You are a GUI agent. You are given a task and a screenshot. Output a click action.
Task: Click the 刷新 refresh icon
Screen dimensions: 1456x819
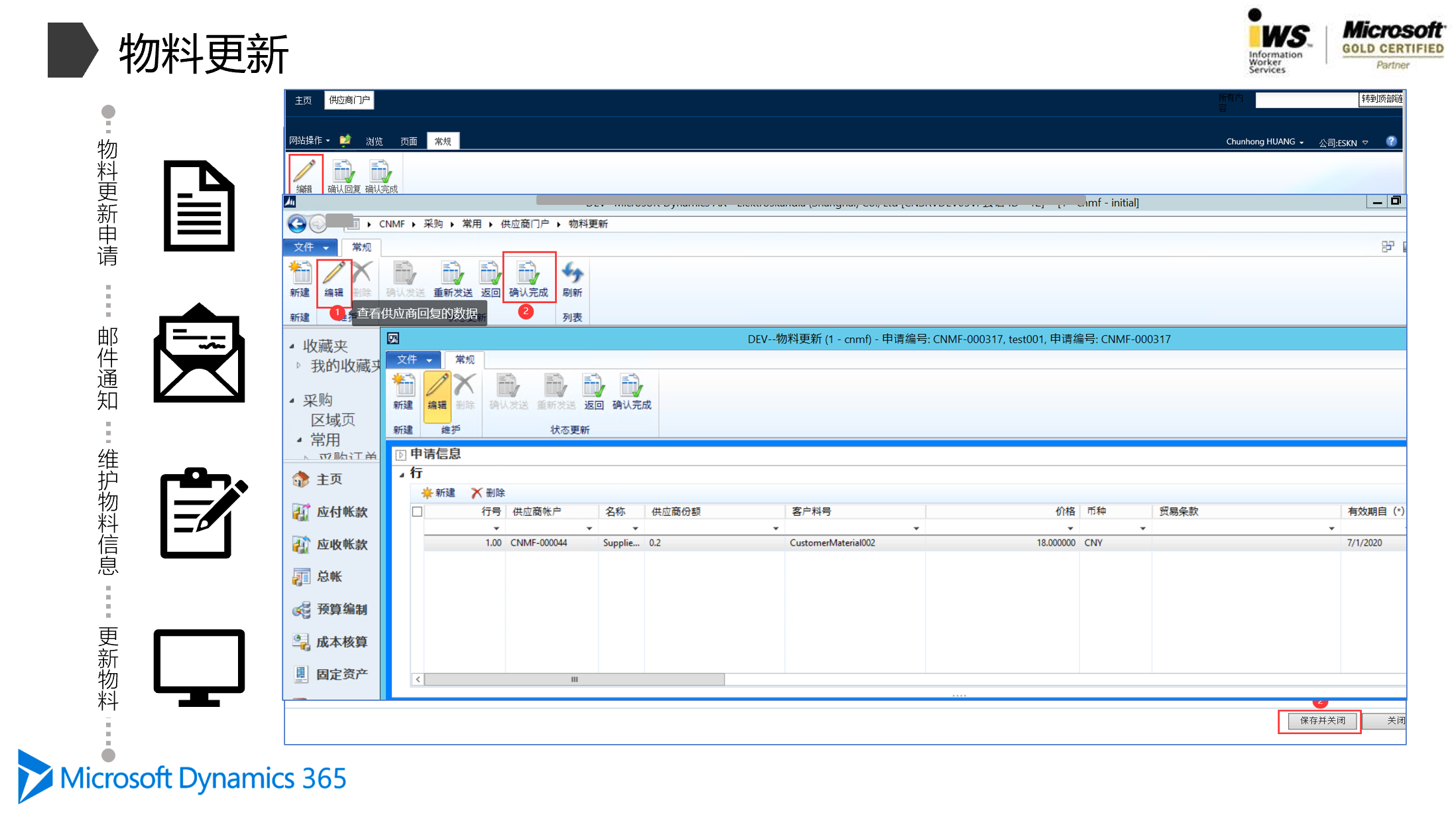coord(572,279)
